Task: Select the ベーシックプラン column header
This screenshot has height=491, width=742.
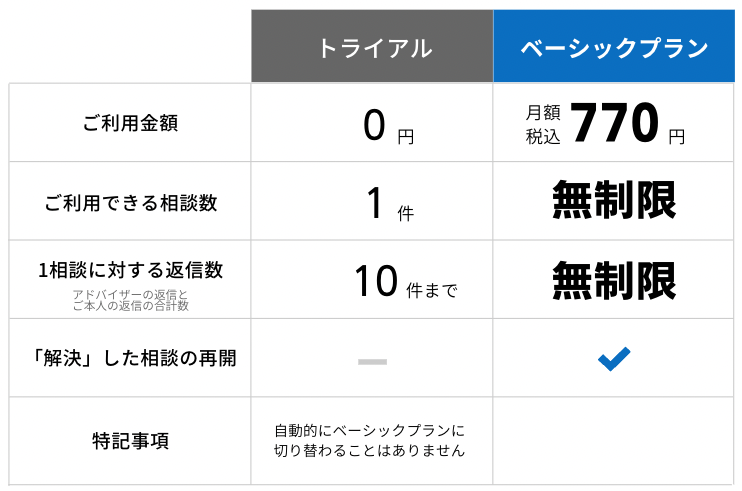Action: 614,47
